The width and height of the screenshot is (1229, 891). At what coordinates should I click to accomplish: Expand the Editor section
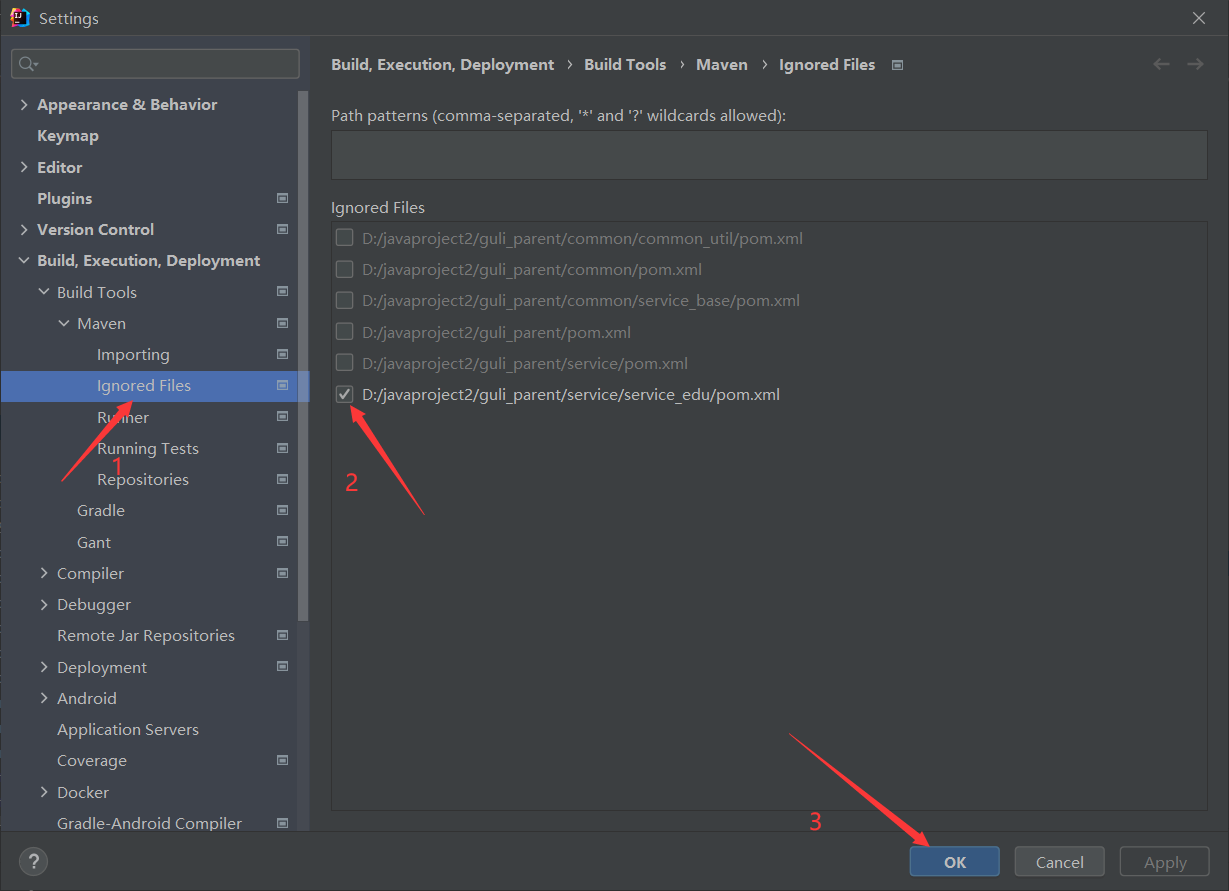click(23, 166)
